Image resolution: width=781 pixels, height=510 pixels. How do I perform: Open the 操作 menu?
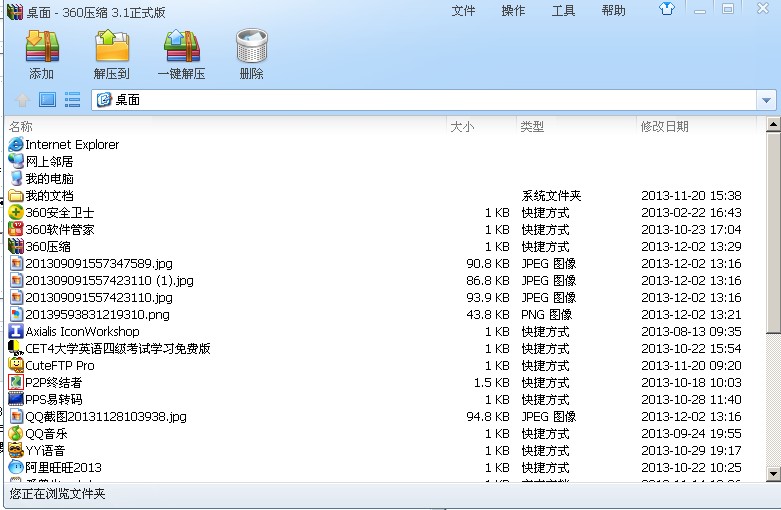[513, 11]
